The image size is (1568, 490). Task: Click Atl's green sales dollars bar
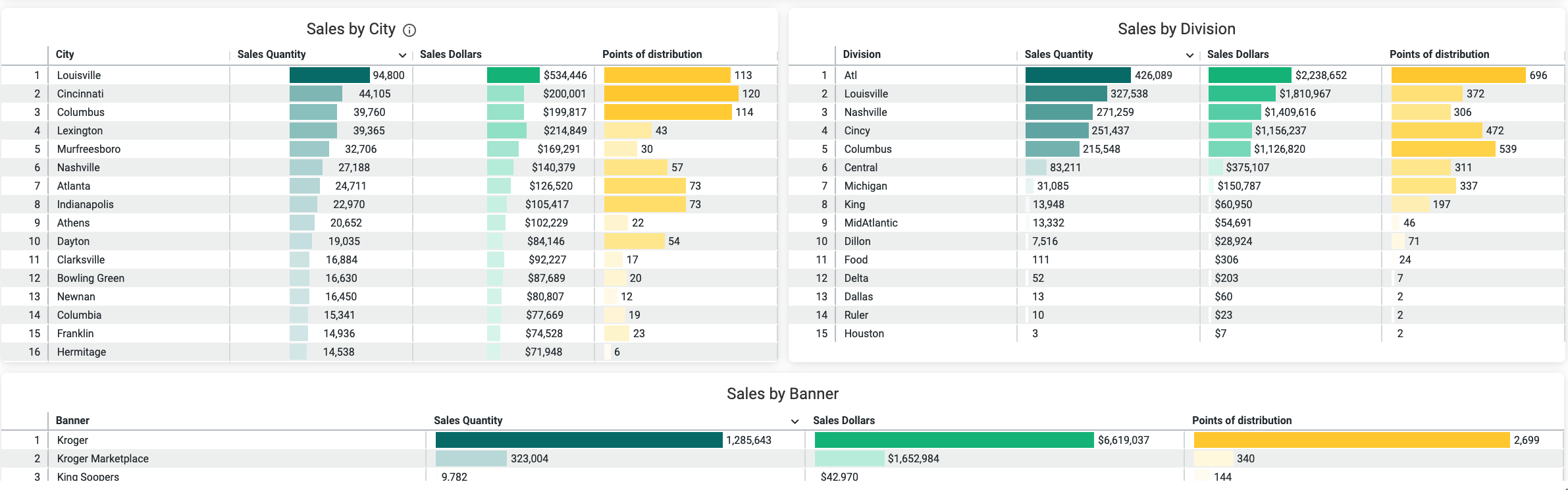point(1249,75)
